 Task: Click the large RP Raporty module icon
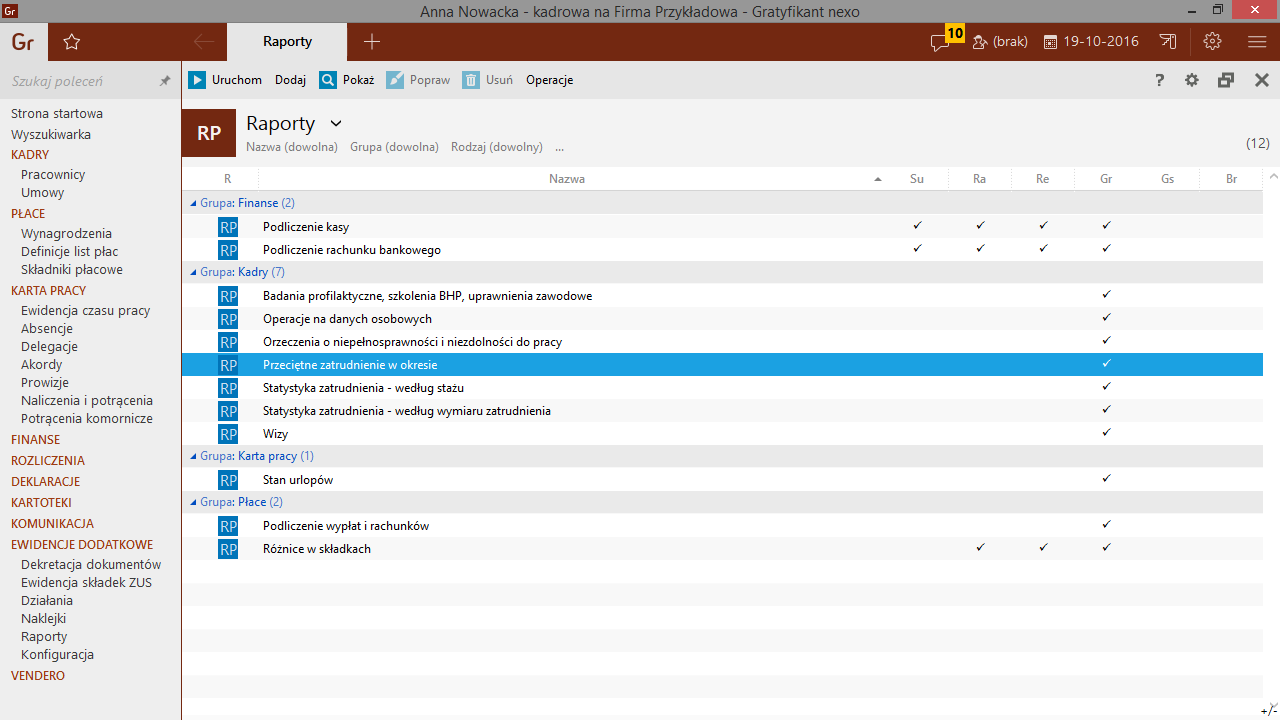(209, 133)
